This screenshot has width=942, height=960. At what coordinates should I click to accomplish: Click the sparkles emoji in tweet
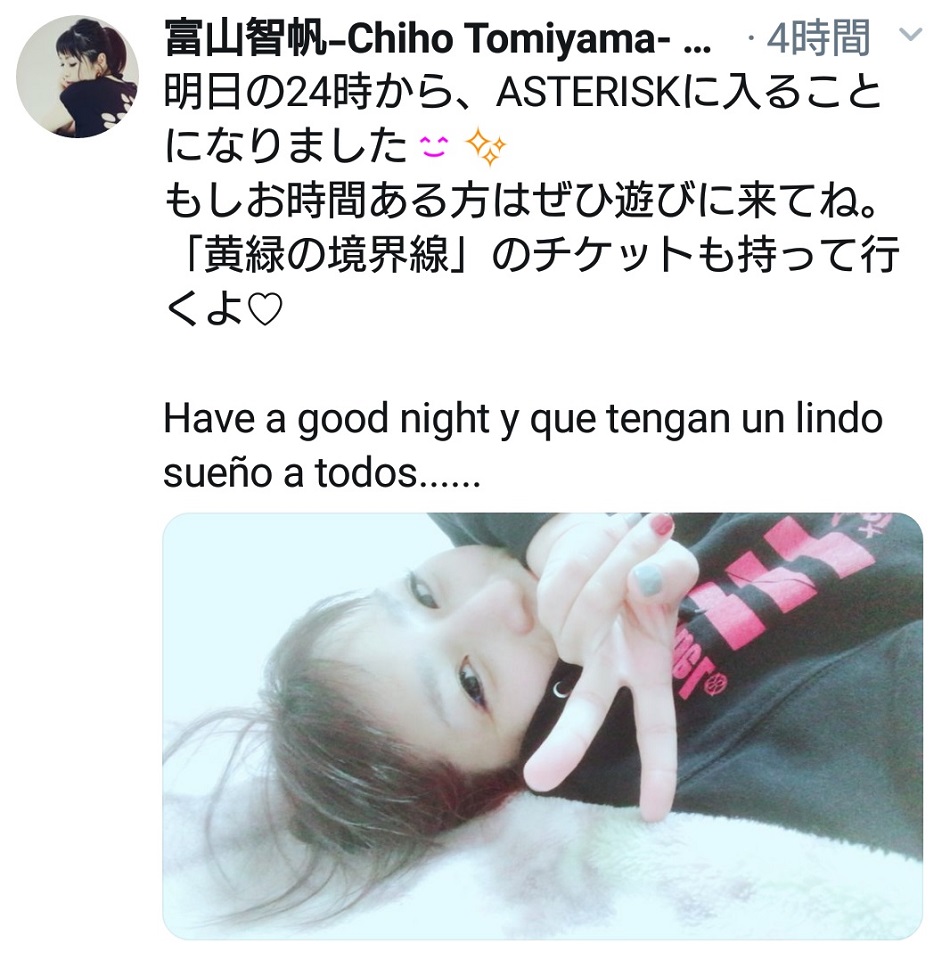487,147
